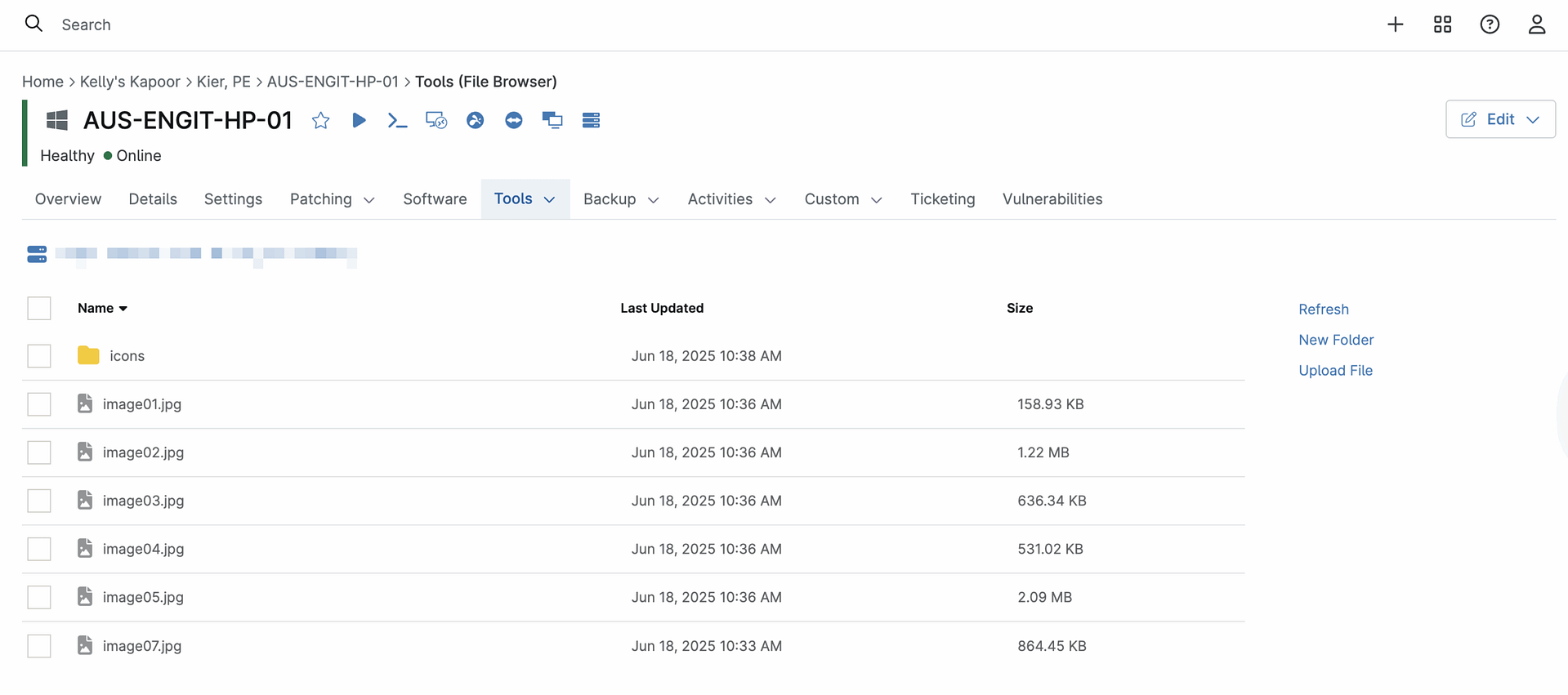
Task: Open the command-line terminal icon
Action: coord(397,121)
